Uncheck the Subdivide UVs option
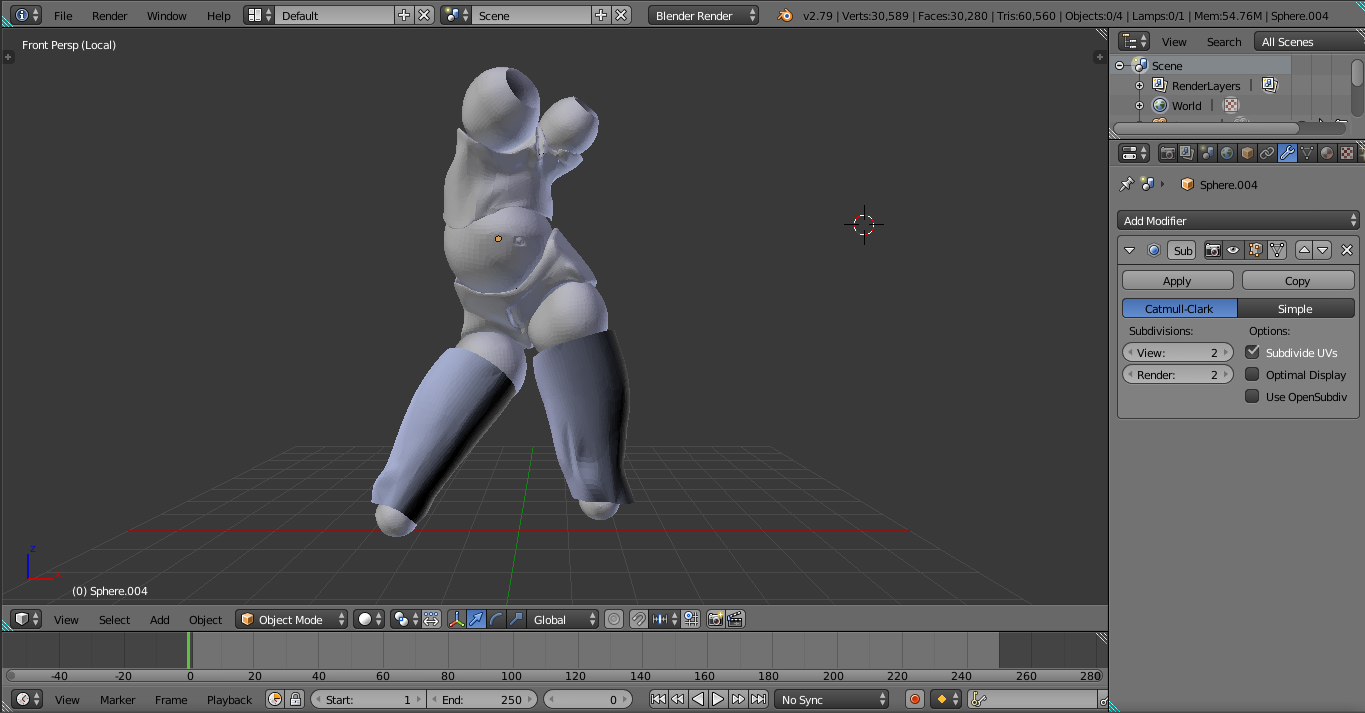The image size is (1365, 713). tap(1252, 352)
